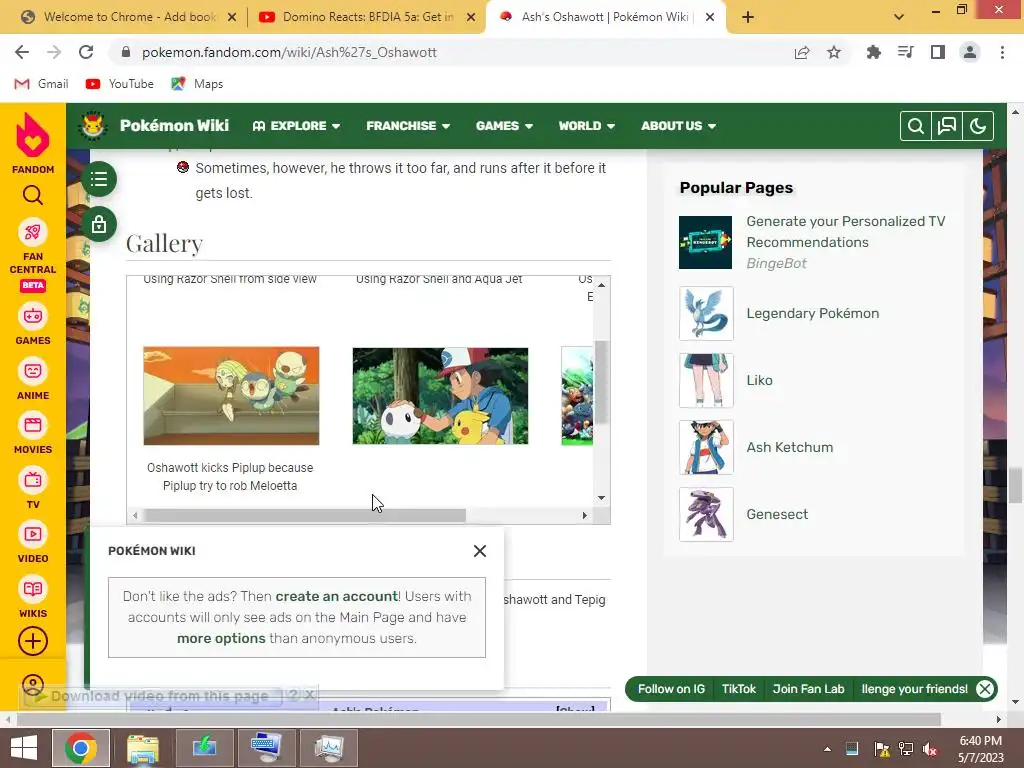Go to the TV section in the sidebar

(x=33, y=489)
